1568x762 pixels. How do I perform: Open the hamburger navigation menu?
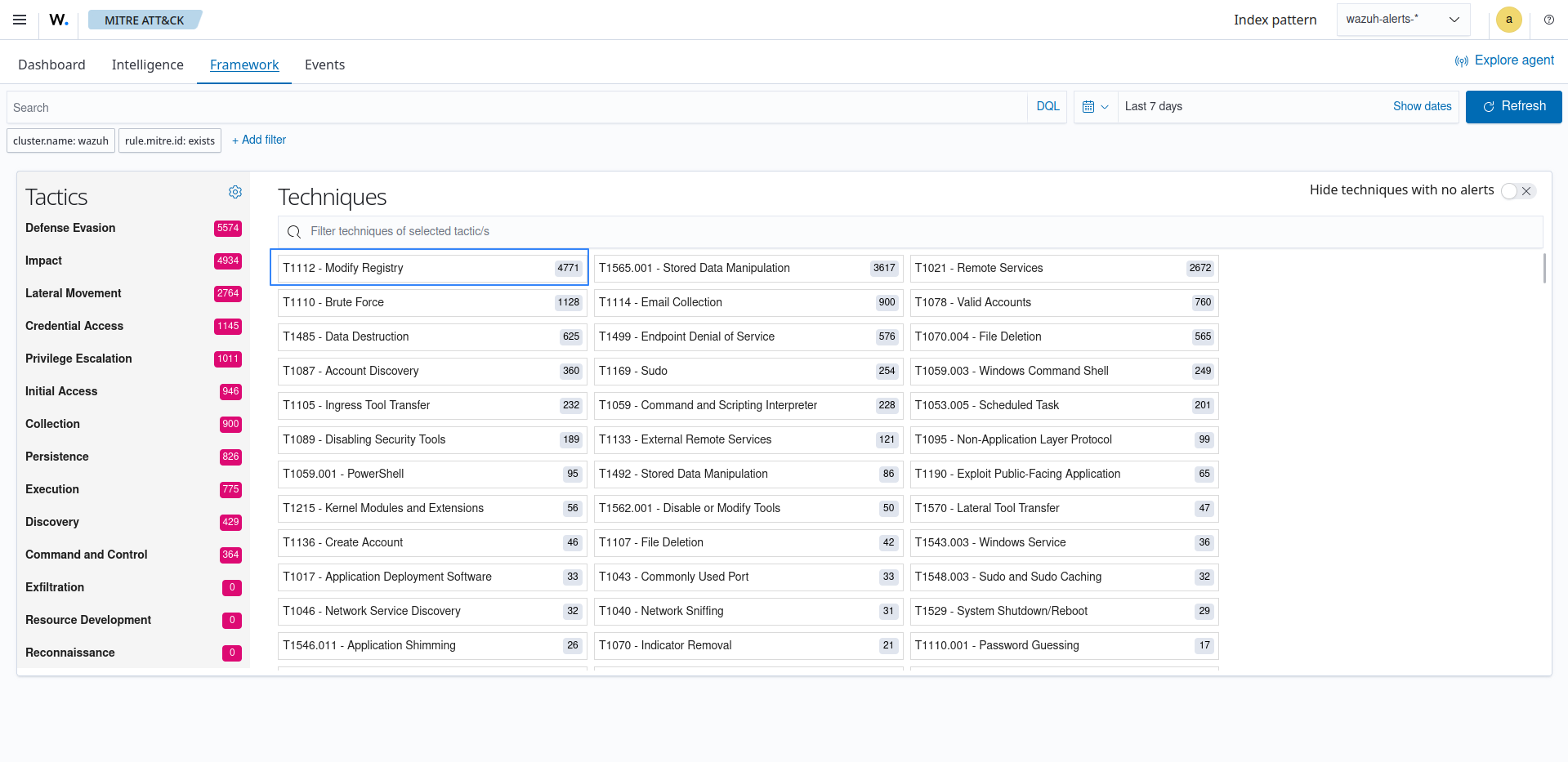(20, 20)
